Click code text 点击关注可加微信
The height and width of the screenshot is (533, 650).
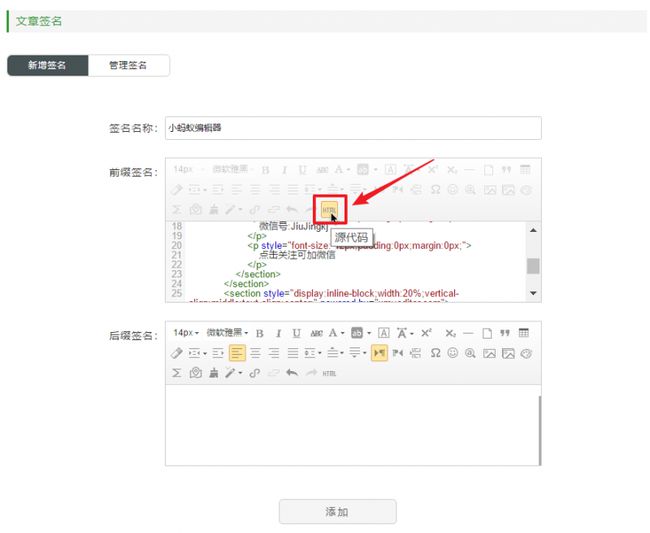pyautogui.click(x=297, y=255)
